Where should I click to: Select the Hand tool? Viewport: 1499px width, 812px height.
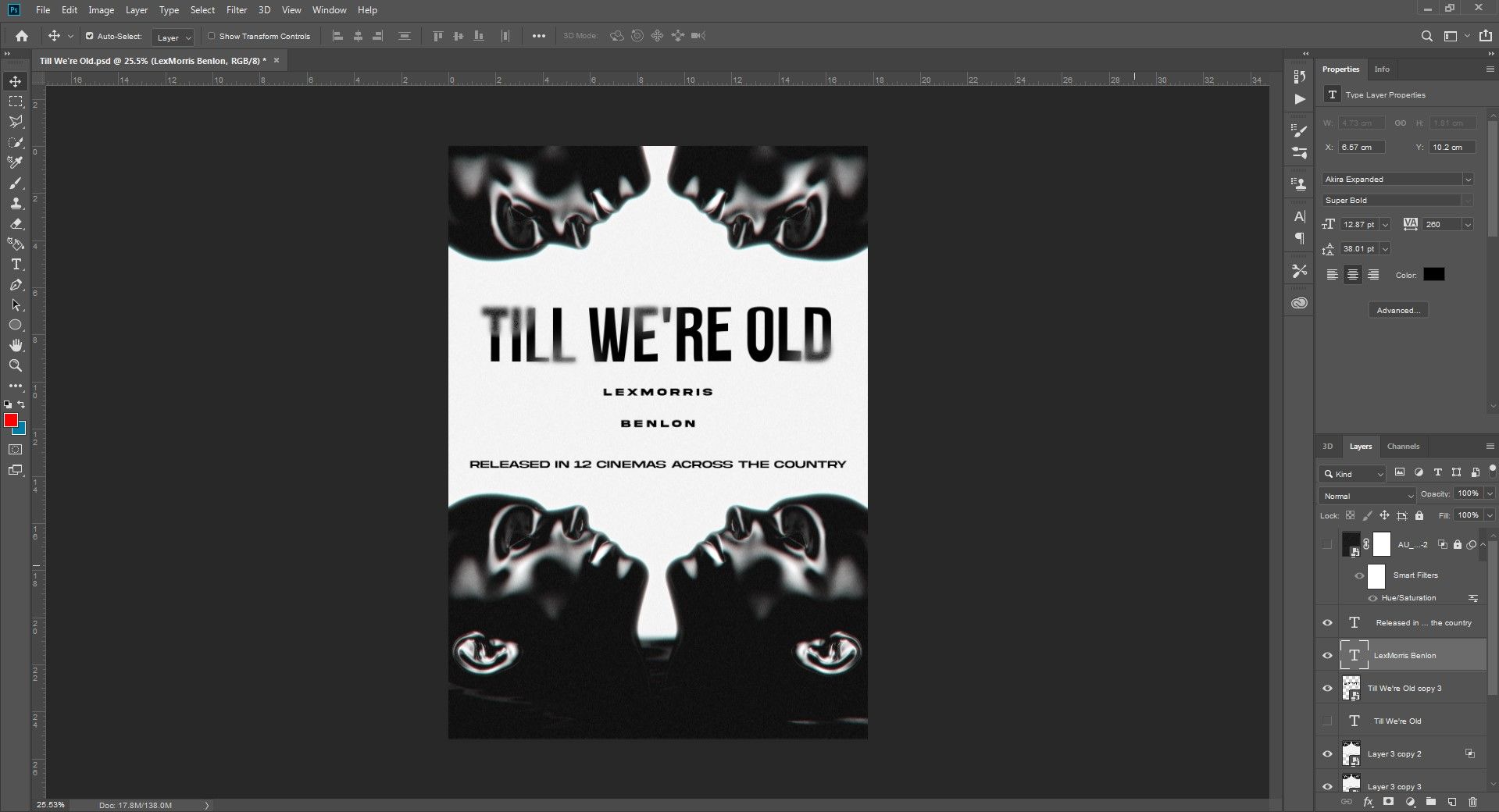click(x=16, y=345)
